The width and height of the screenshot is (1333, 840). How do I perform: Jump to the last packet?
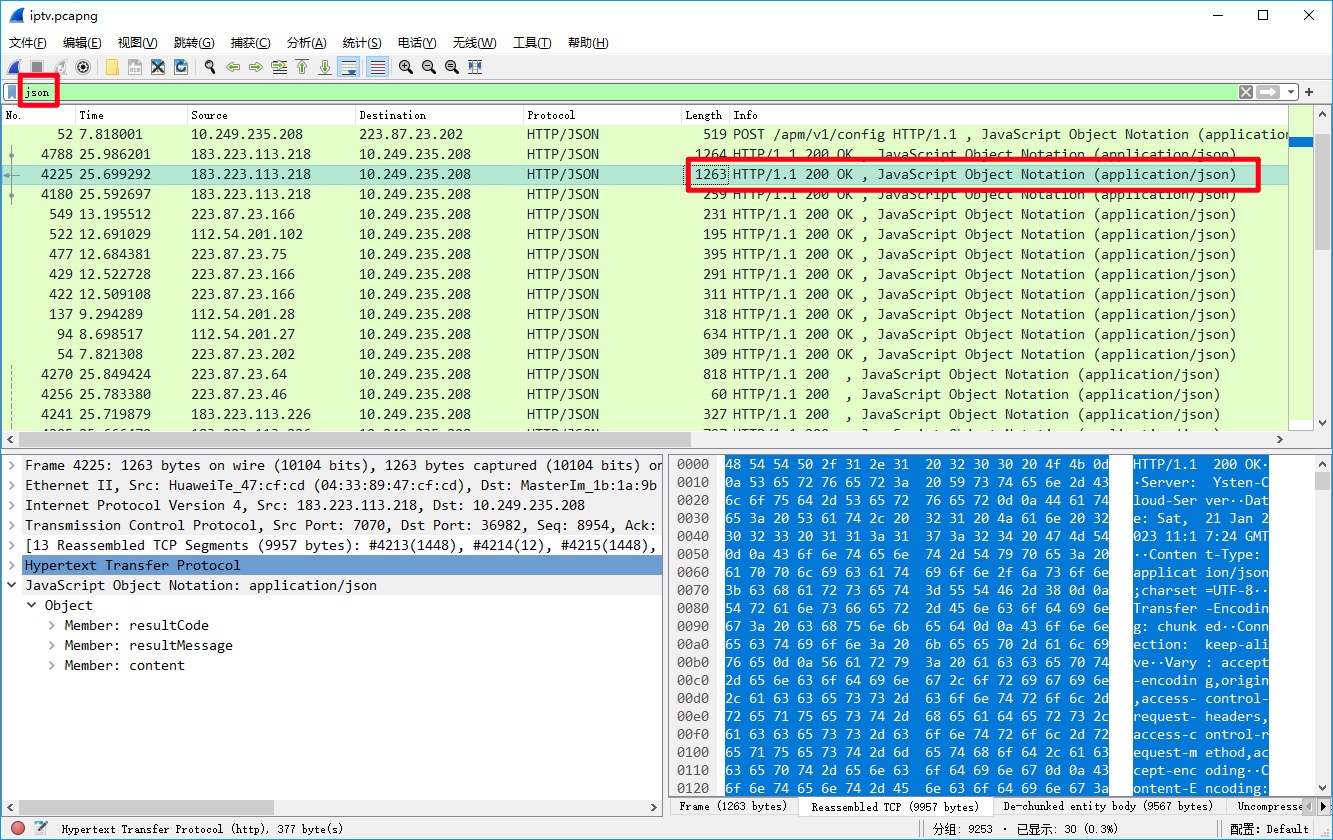[x=325, y=67]
